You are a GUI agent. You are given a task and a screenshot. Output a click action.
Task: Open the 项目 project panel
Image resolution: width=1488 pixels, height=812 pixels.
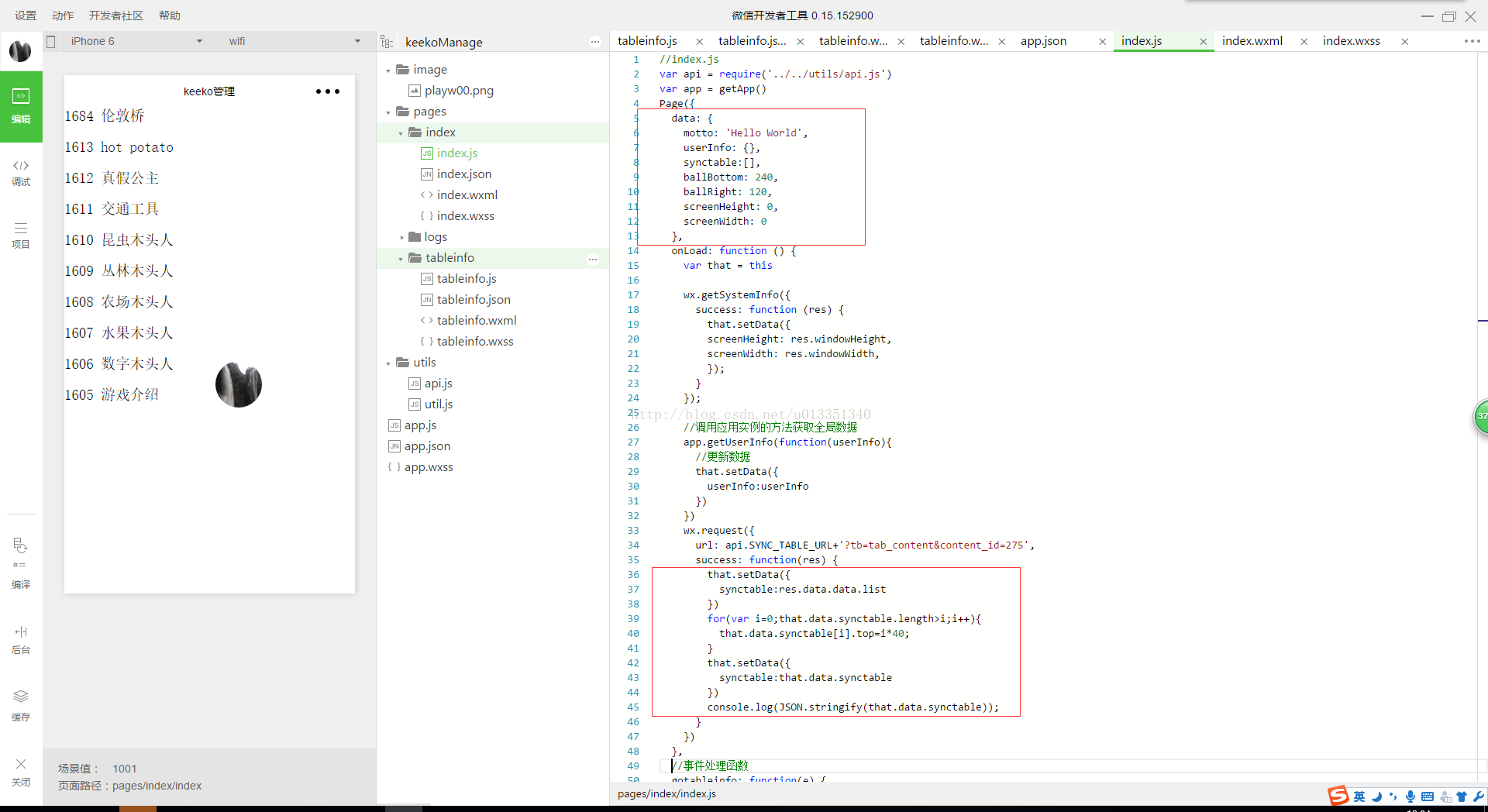click(21, 236)
